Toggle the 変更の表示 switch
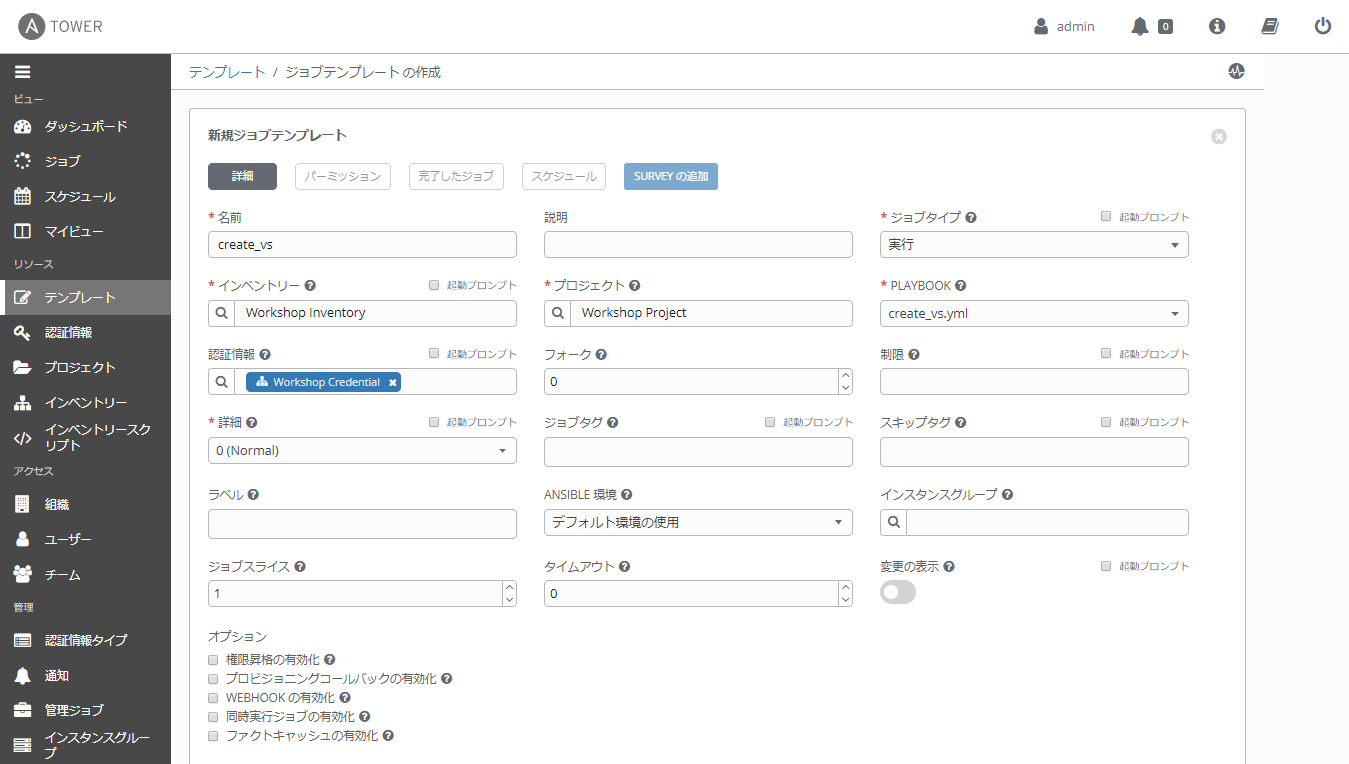 tap(897, 593)
